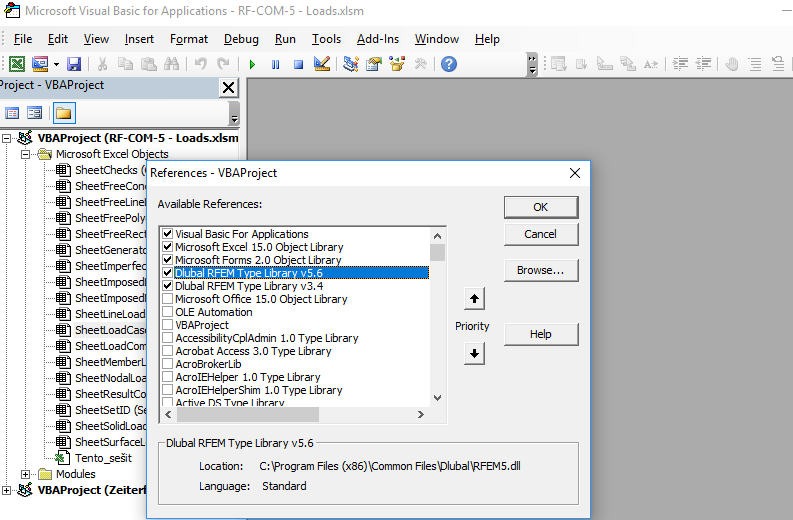Click the reference list scroll down arrow

(x=437, y=398)
